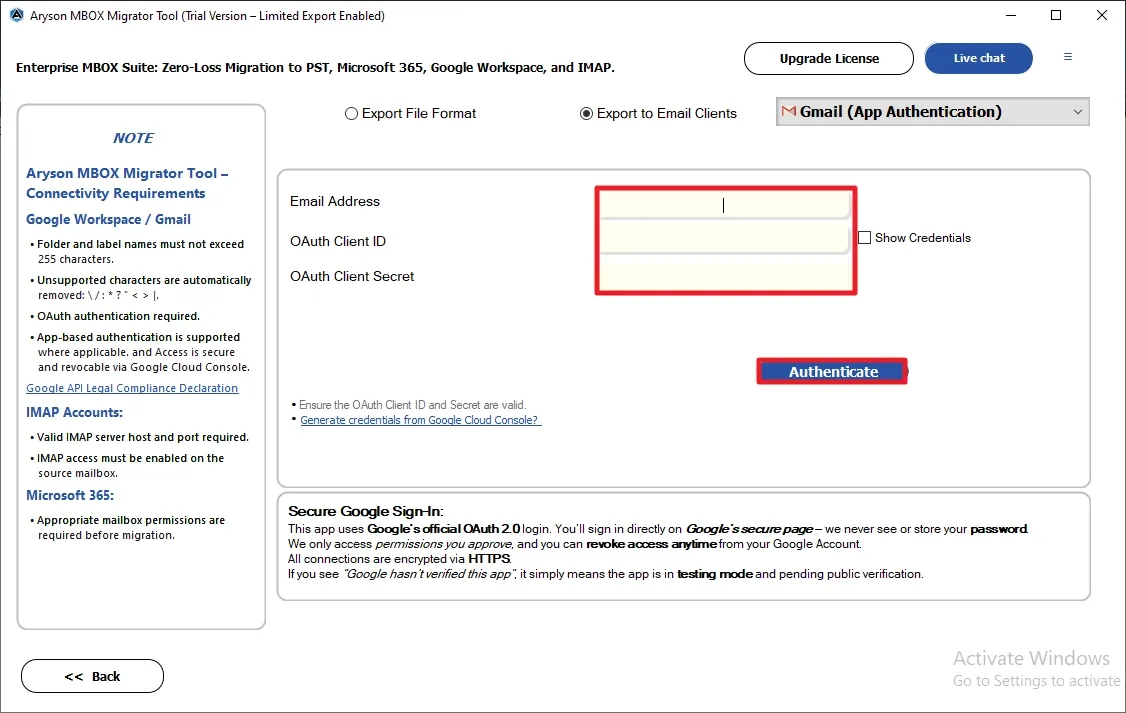The image size is (1126, 713).
Task: Select Export to Email Clients radio button
Action: click(x=586, y=113)
